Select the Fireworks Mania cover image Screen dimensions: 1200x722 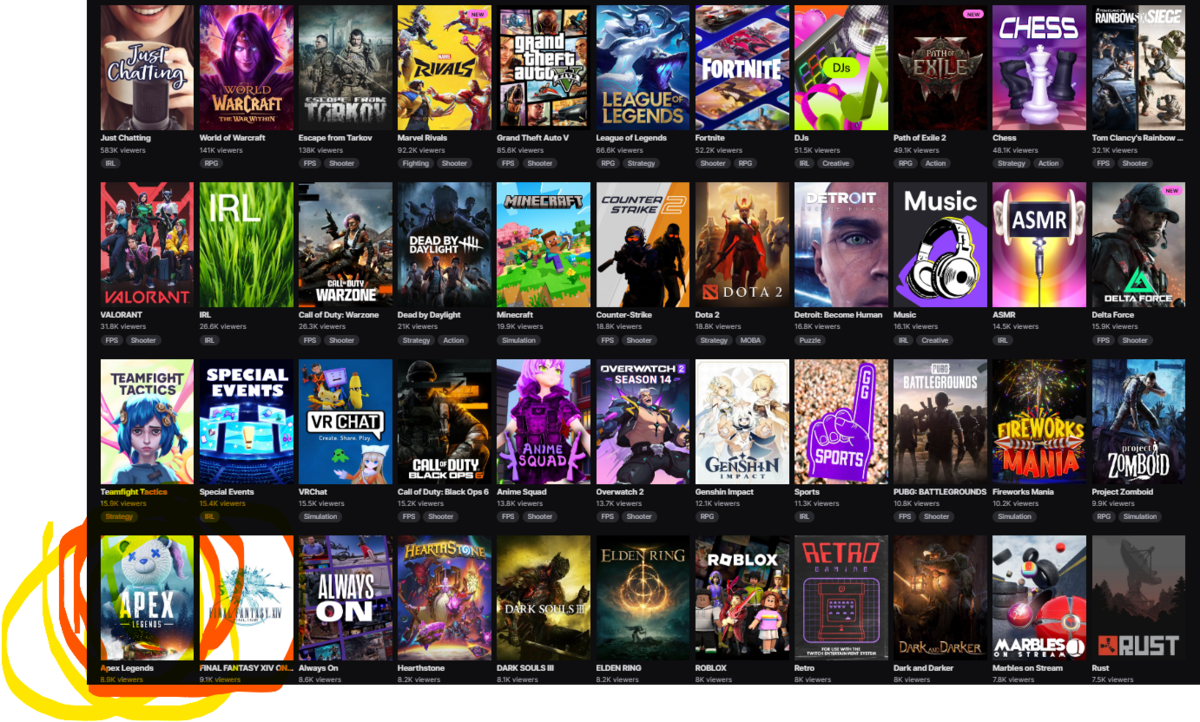(1039, 421)
